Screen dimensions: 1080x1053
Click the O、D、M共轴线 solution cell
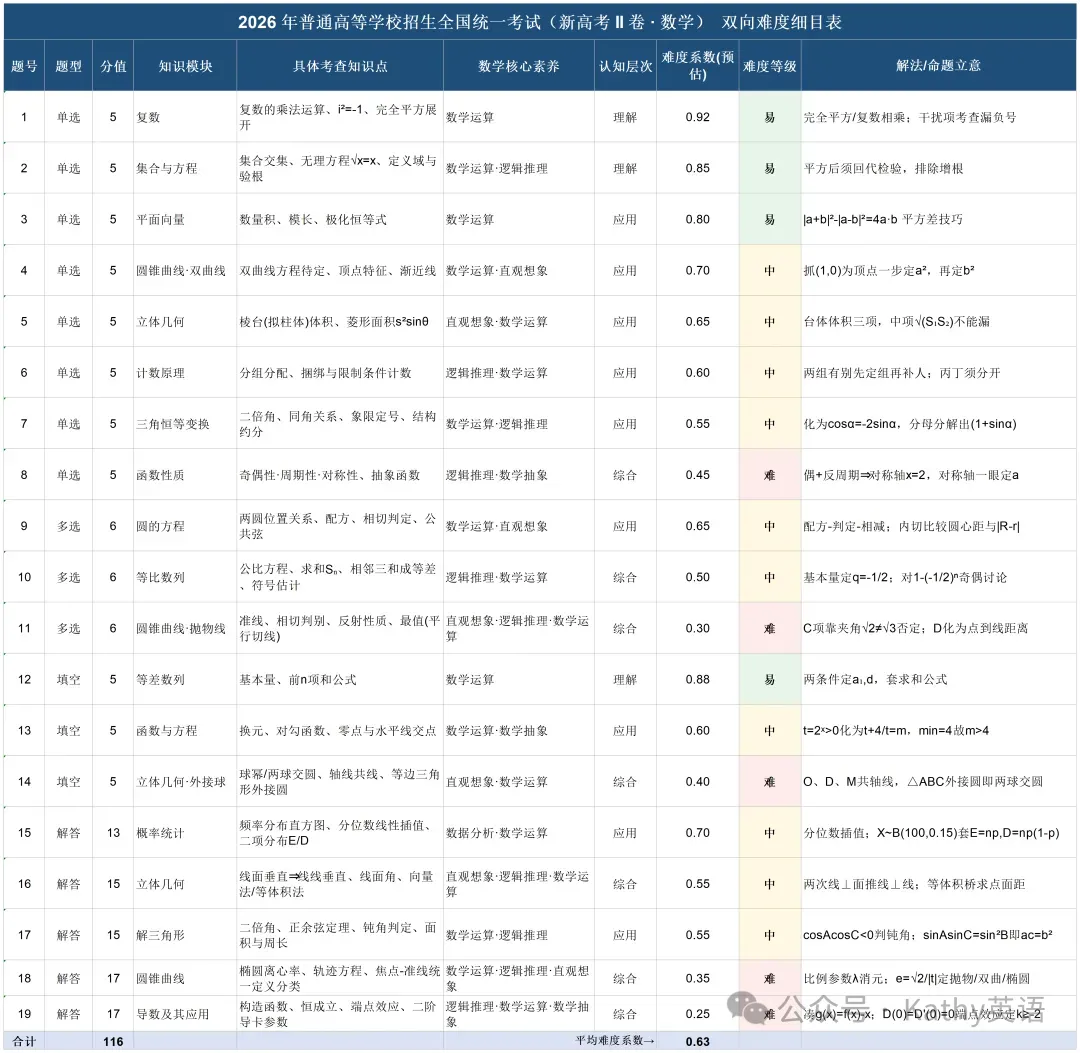coord(938,782)
